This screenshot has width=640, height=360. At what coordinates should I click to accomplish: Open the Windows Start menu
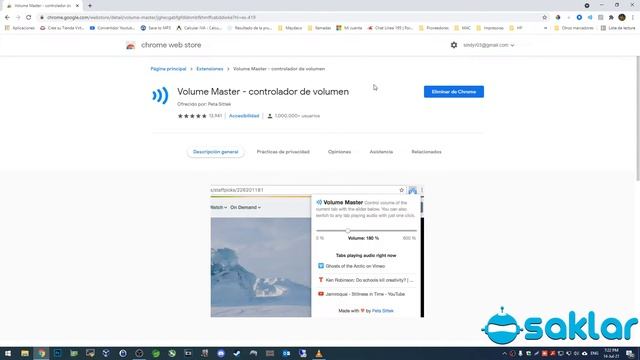pos(8,353)
